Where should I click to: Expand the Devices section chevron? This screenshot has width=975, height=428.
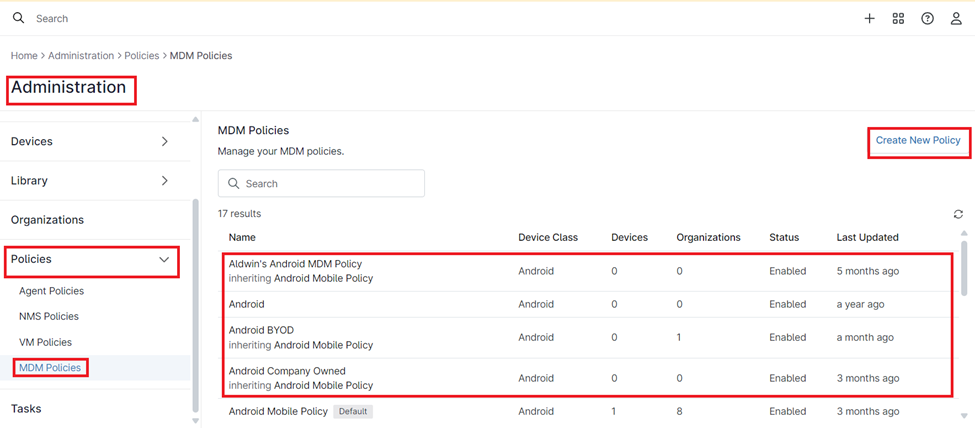(x=165, y=142)
